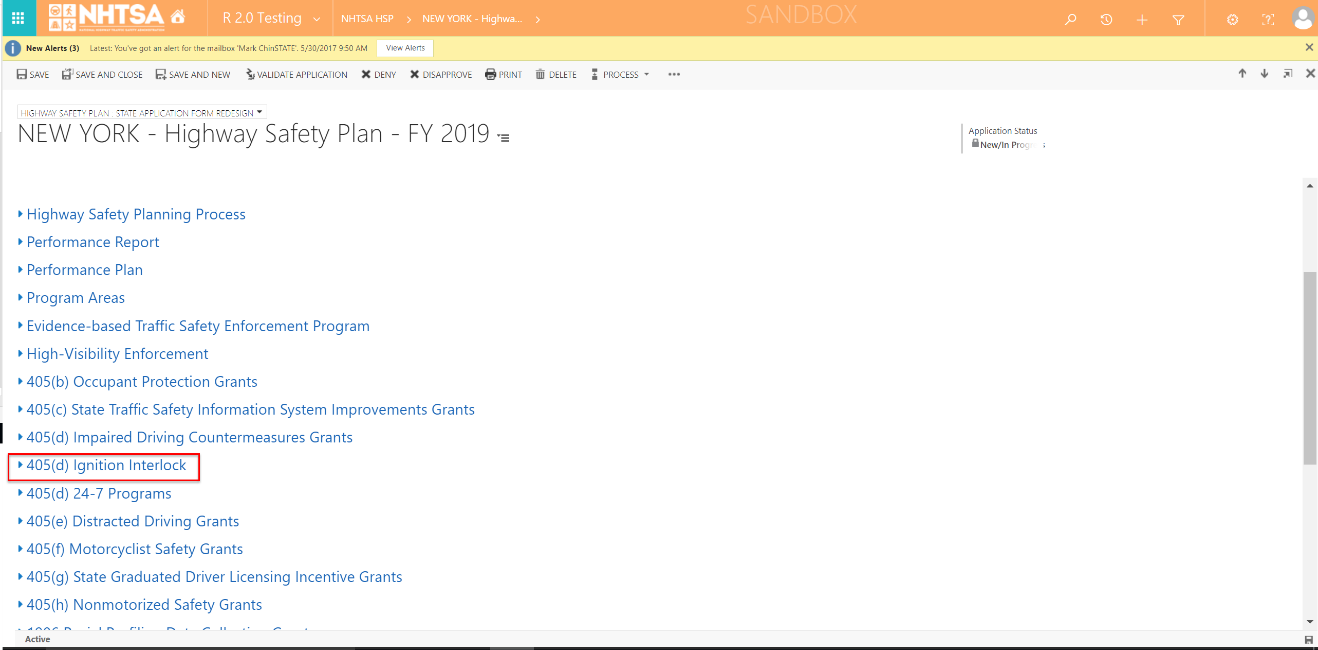The width and height of the screenshot is (1318, 650).
Task: Click the NHTSA HSP breadcrumb
Action: 367,19
